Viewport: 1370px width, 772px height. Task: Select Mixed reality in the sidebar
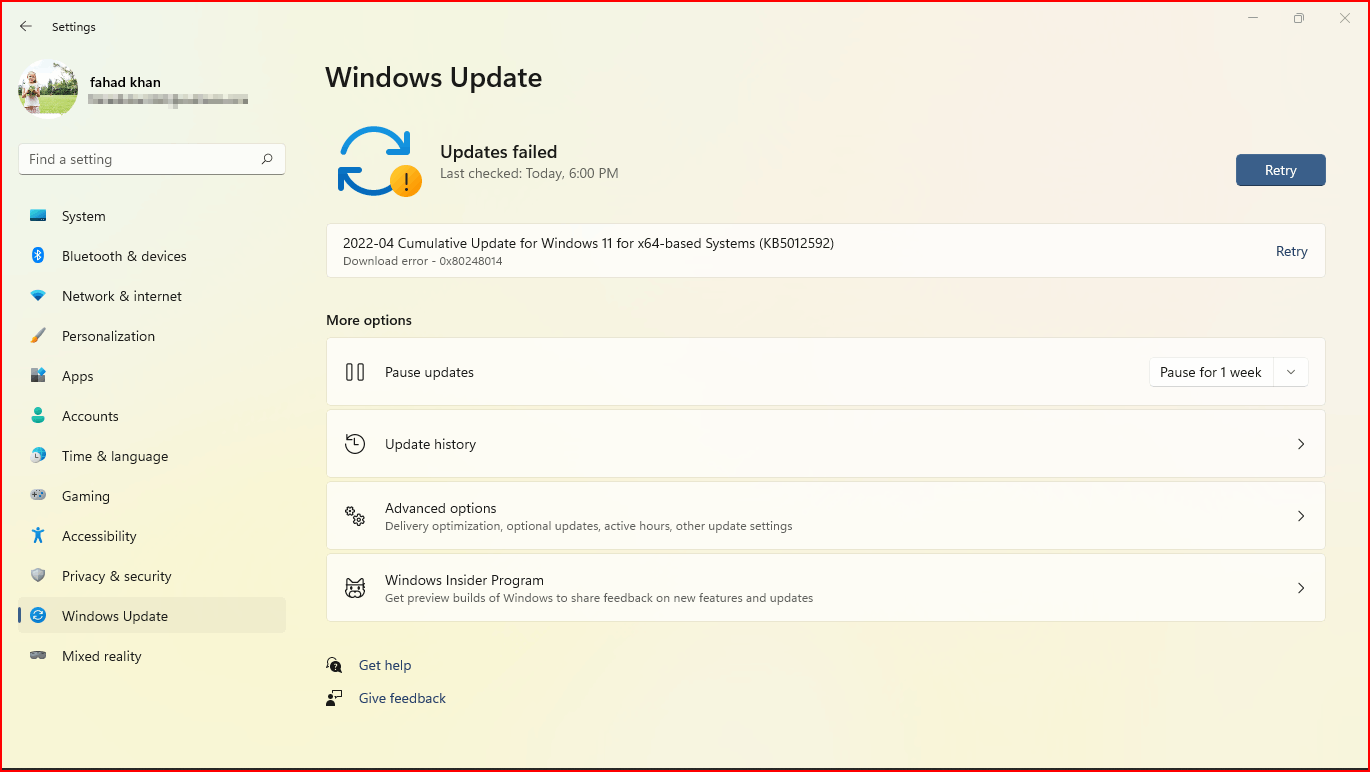coord(100,656)
